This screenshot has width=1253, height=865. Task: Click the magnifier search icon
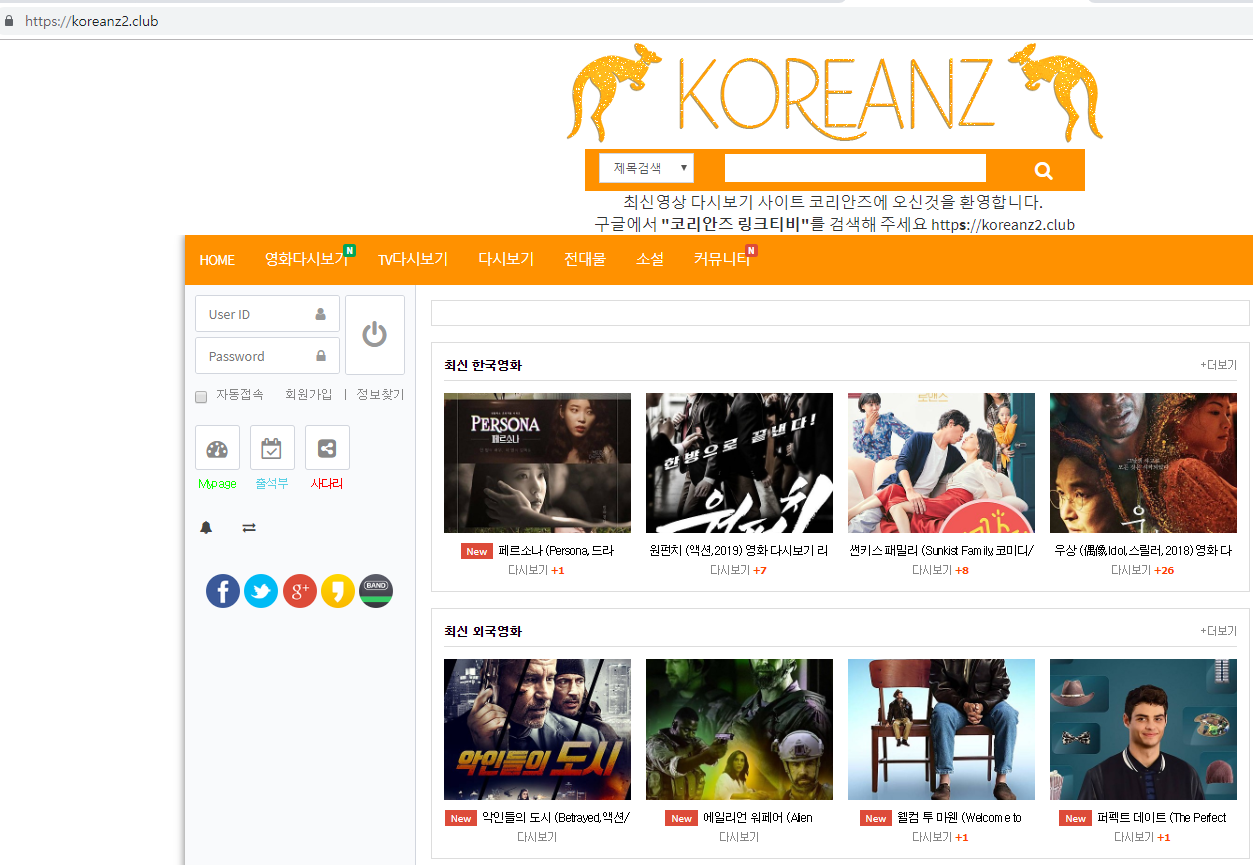1043,170
